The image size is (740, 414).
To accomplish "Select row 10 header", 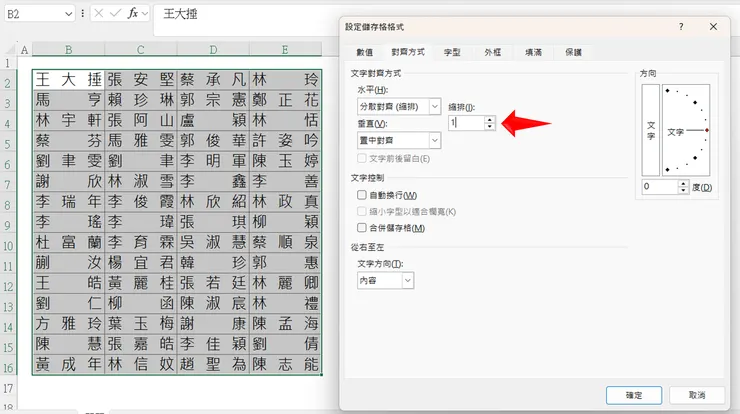I will click(8, 246).
